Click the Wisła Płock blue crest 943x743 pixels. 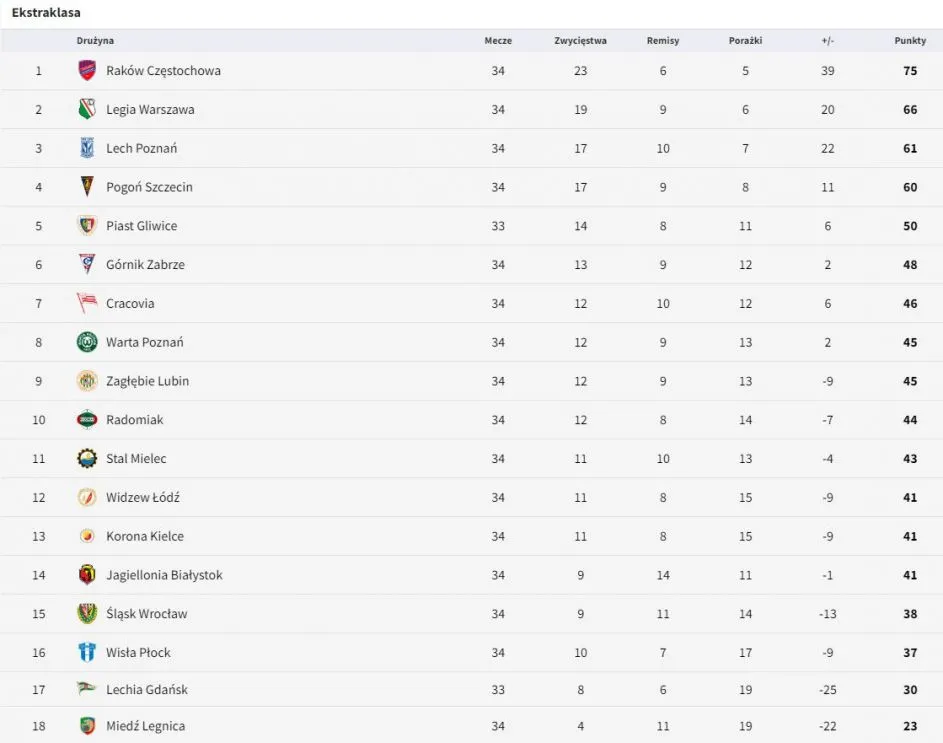(87, 653)
